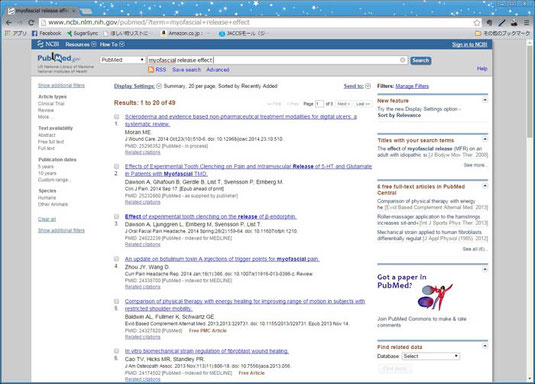Click Clear all filters link
The width and height of the screenshot is (535, 384).
pyautogui.click(x=47, y=219)
